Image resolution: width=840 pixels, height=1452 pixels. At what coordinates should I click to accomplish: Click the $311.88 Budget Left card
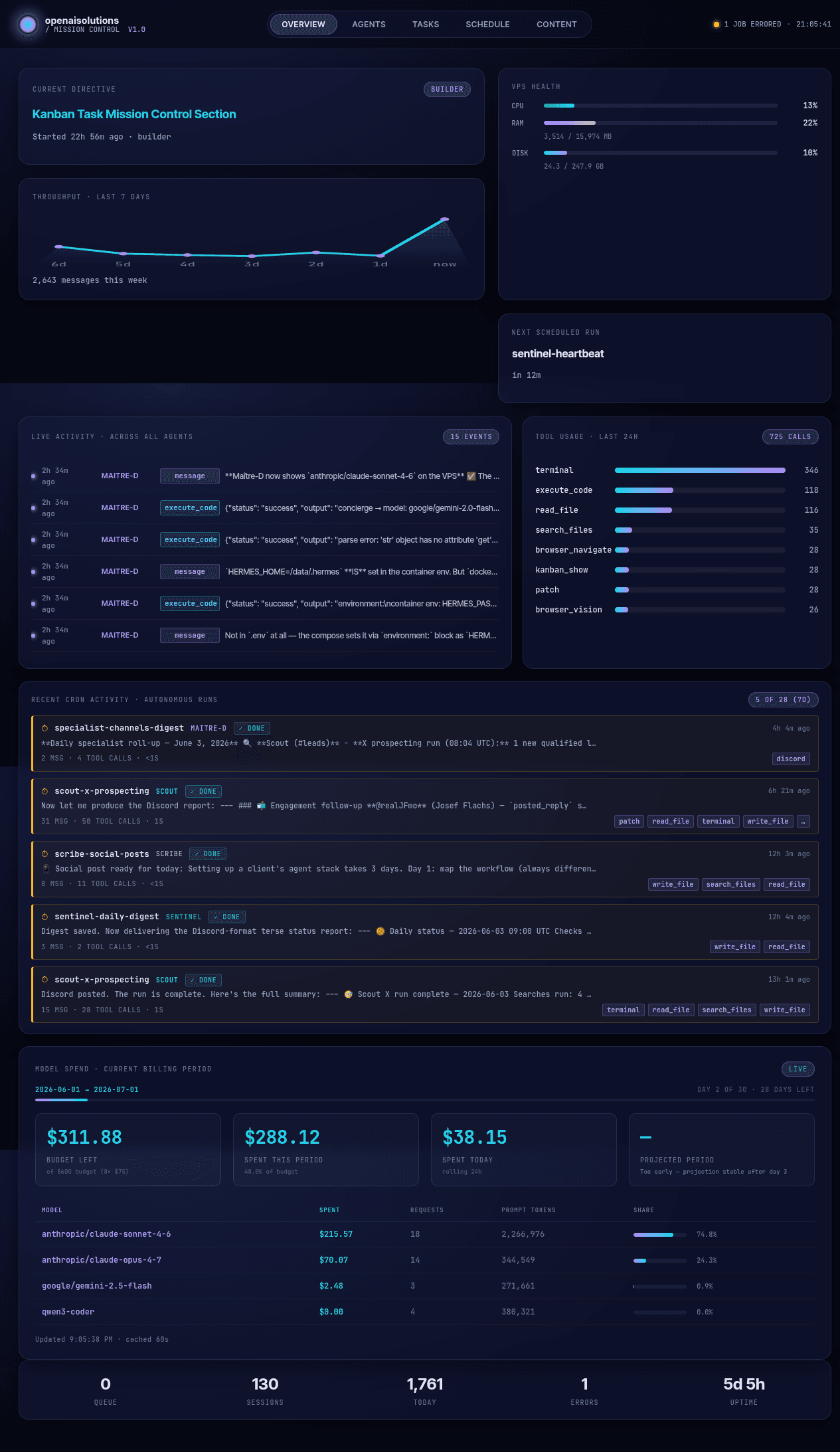128,1150
